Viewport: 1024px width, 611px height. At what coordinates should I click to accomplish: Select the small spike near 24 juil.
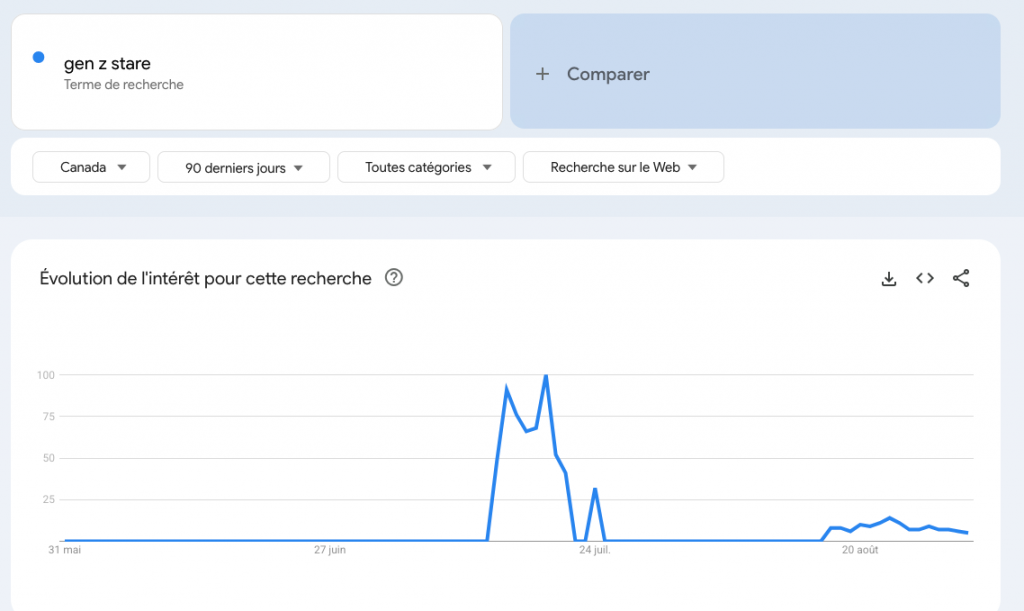[595, 489]
